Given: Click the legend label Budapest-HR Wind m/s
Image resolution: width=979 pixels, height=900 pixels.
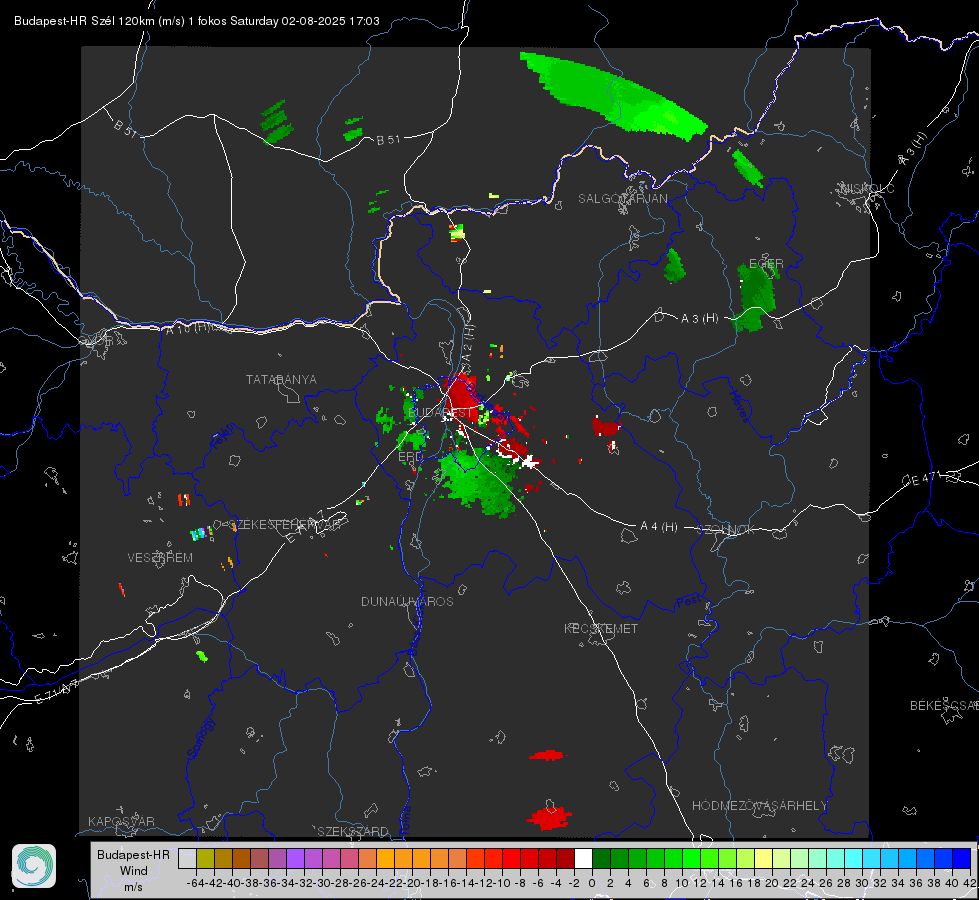Looking at the screenshot, I should coord(134,871).
